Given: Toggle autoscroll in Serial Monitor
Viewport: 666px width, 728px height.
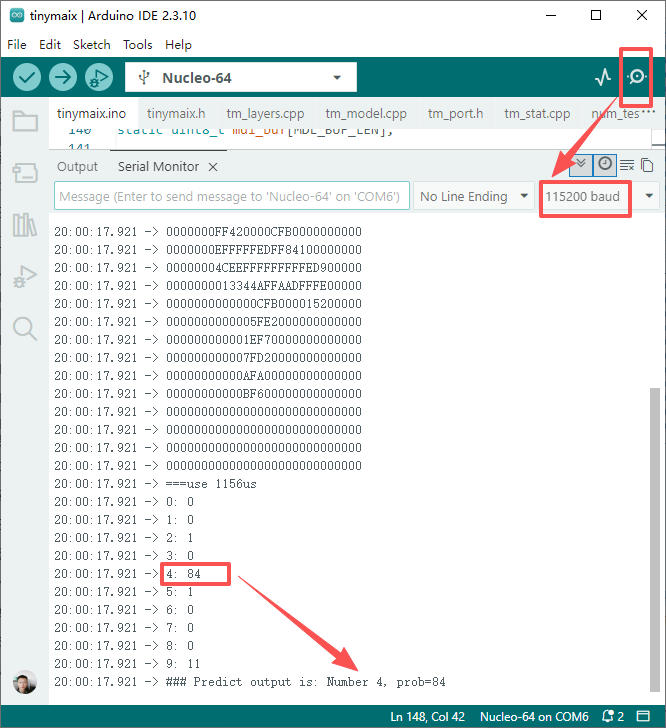Looking at the screenshot, I should (581, 165).
